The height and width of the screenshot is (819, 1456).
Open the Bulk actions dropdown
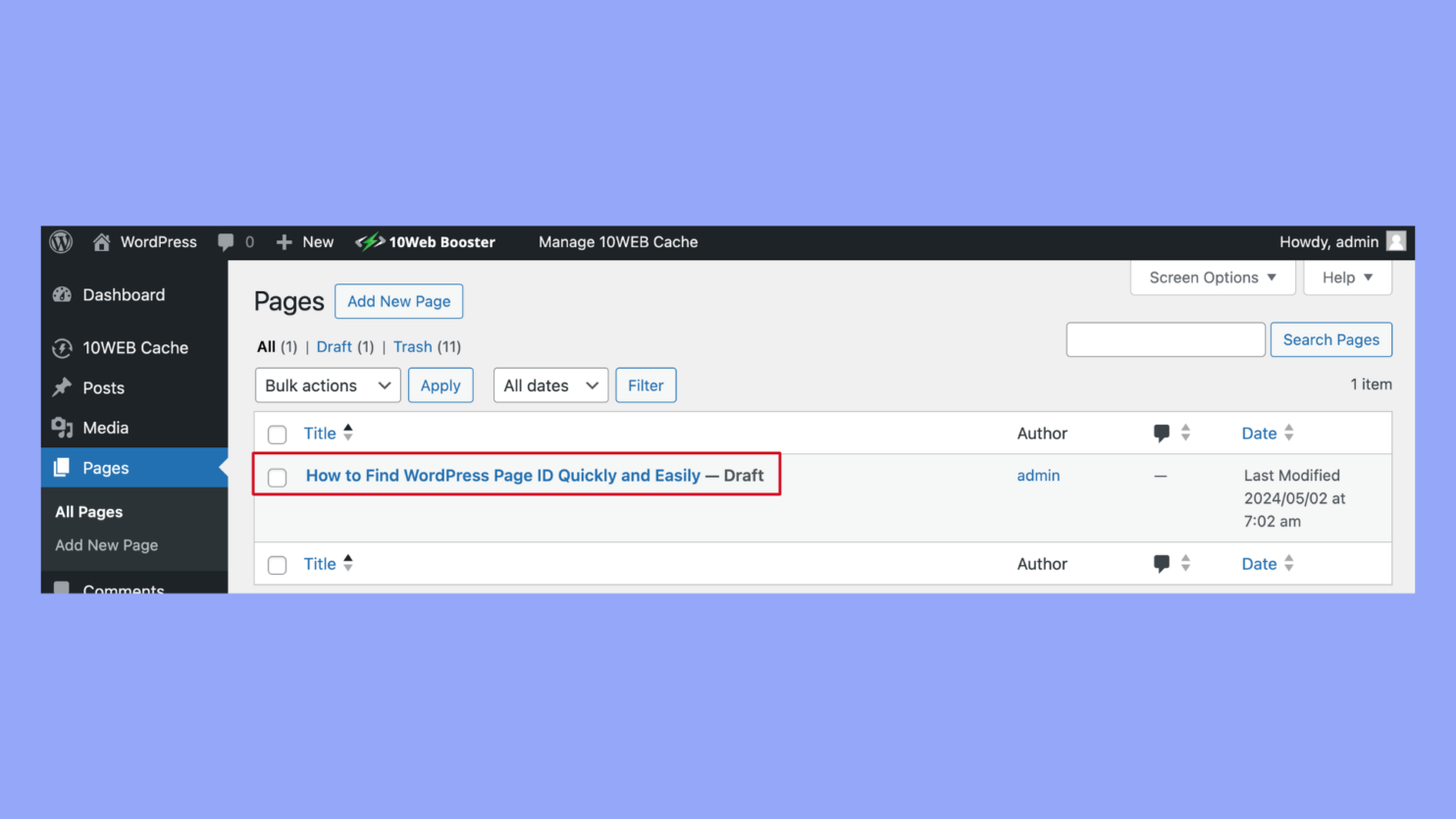point(327,385)
